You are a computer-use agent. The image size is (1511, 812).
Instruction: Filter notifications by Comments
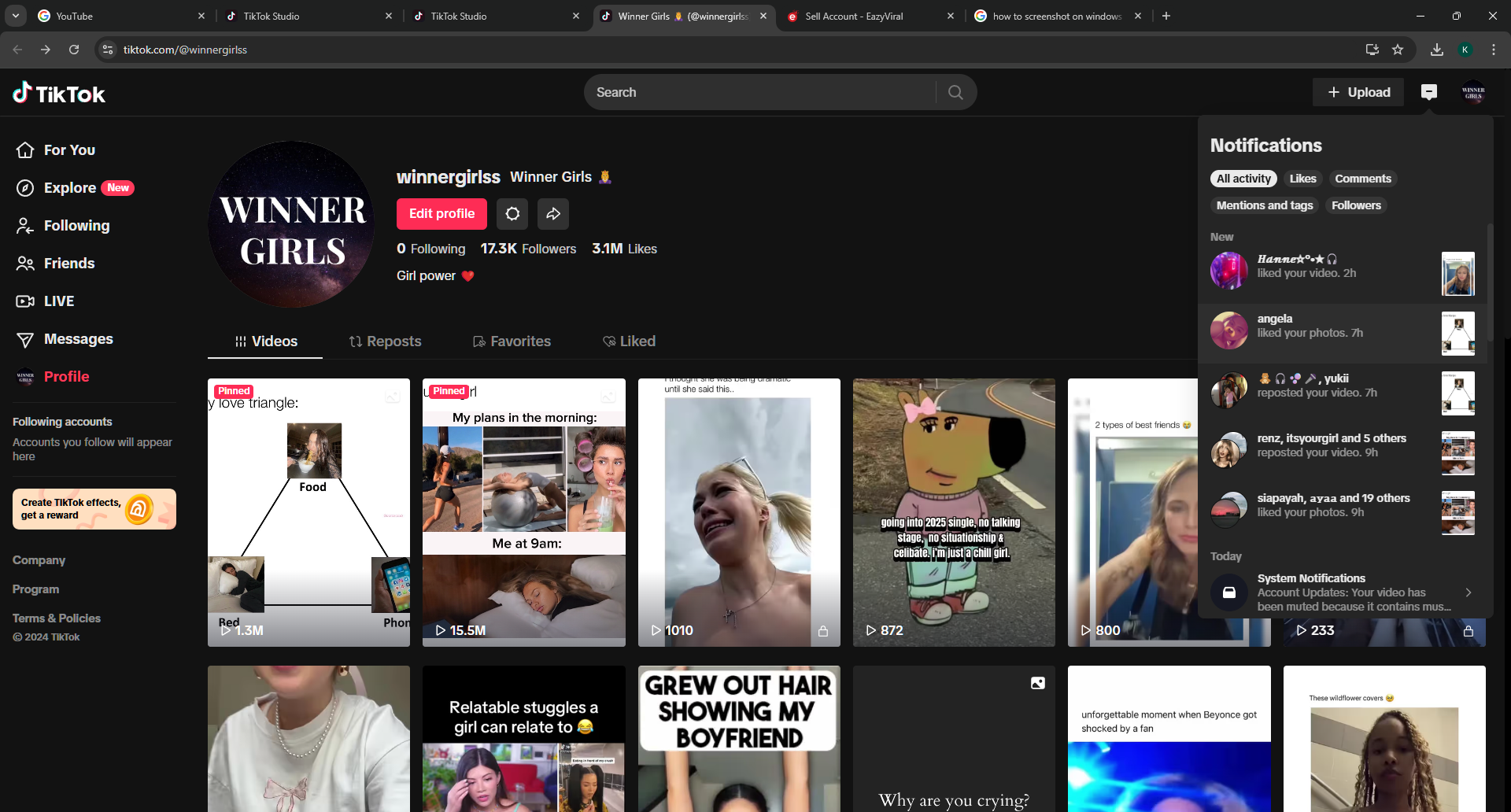click(1363, 179)
